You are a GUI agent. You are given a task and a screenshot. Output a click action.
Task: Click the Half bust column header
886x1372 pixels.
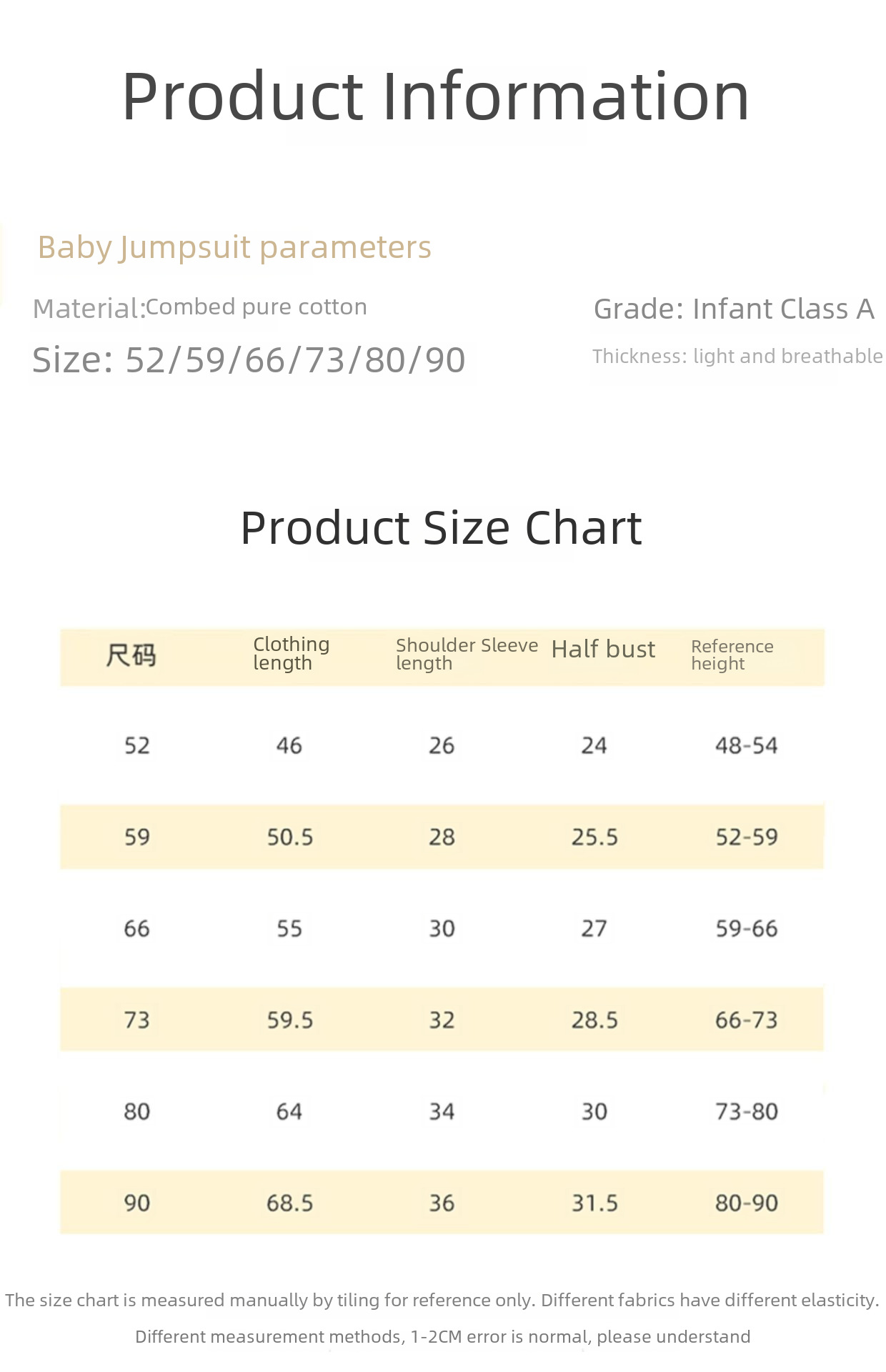point(603,649)
